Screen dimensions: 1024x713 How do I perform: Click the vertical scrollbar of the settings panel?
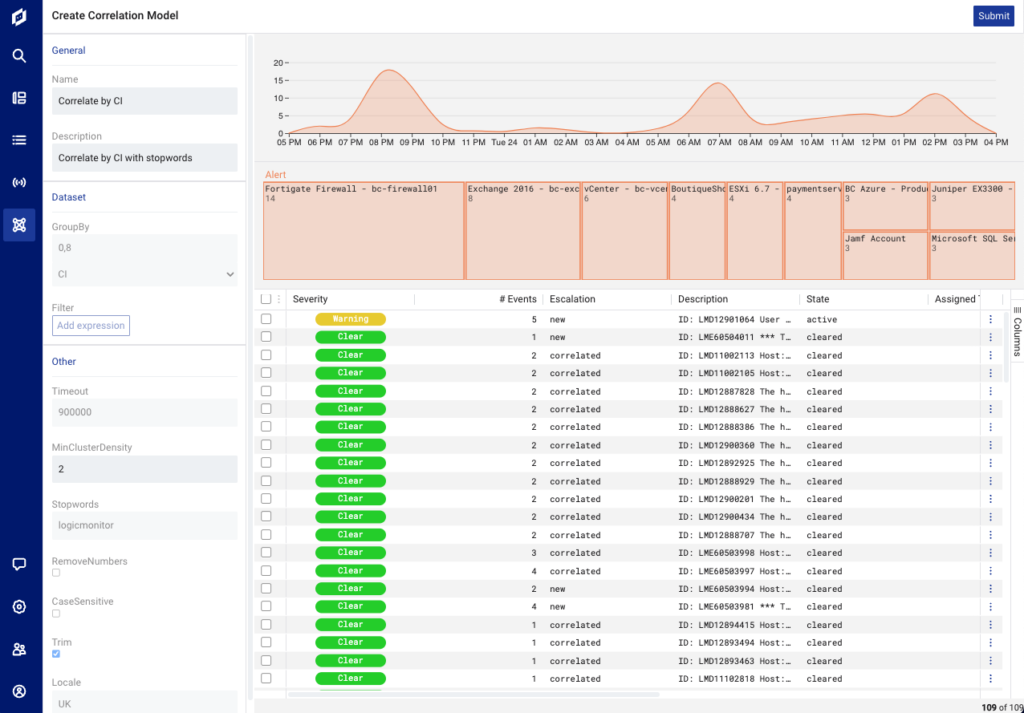tap(250, 366)
